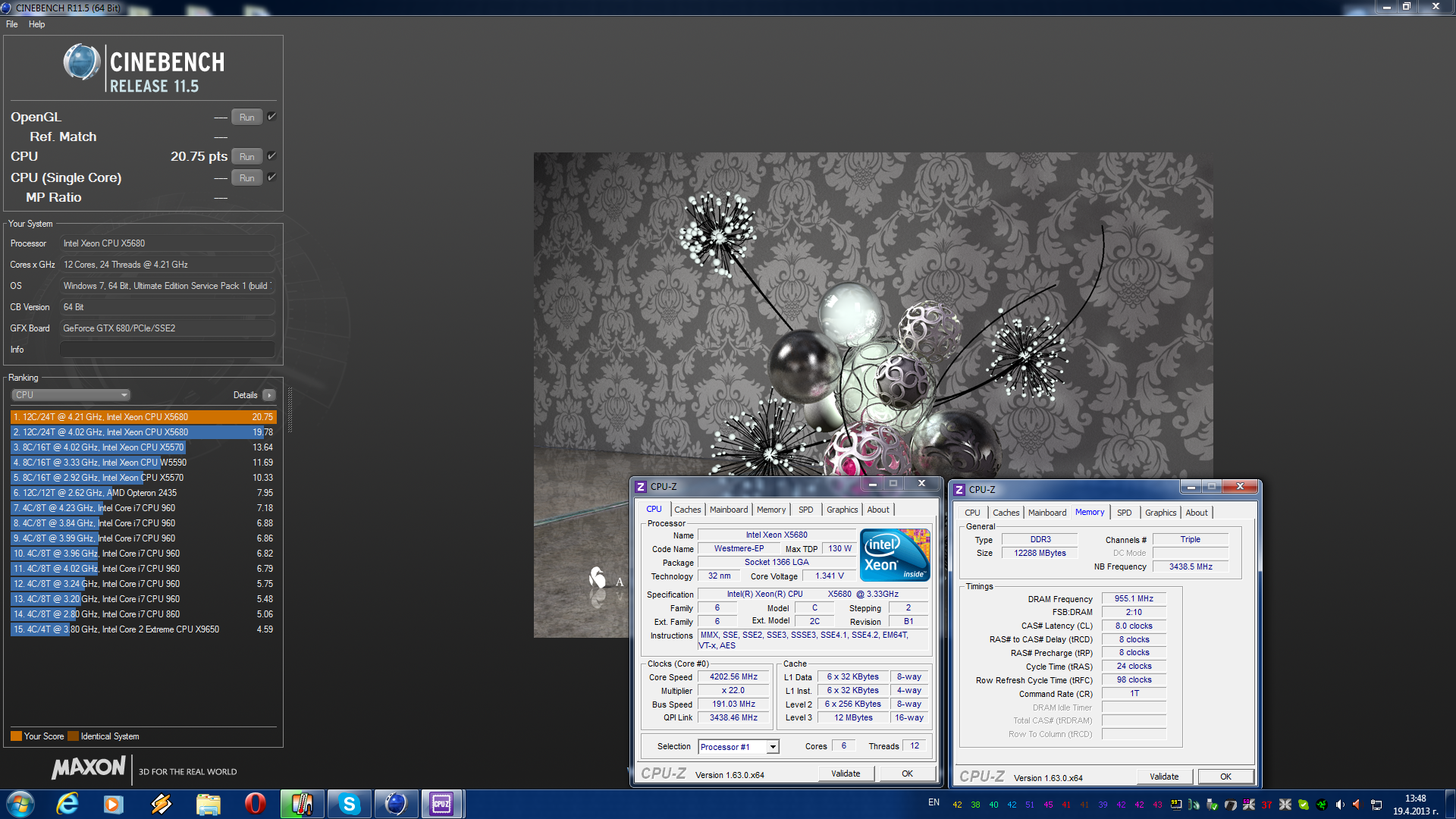Click the Opera browser taskbar icon

click(256, 804)
